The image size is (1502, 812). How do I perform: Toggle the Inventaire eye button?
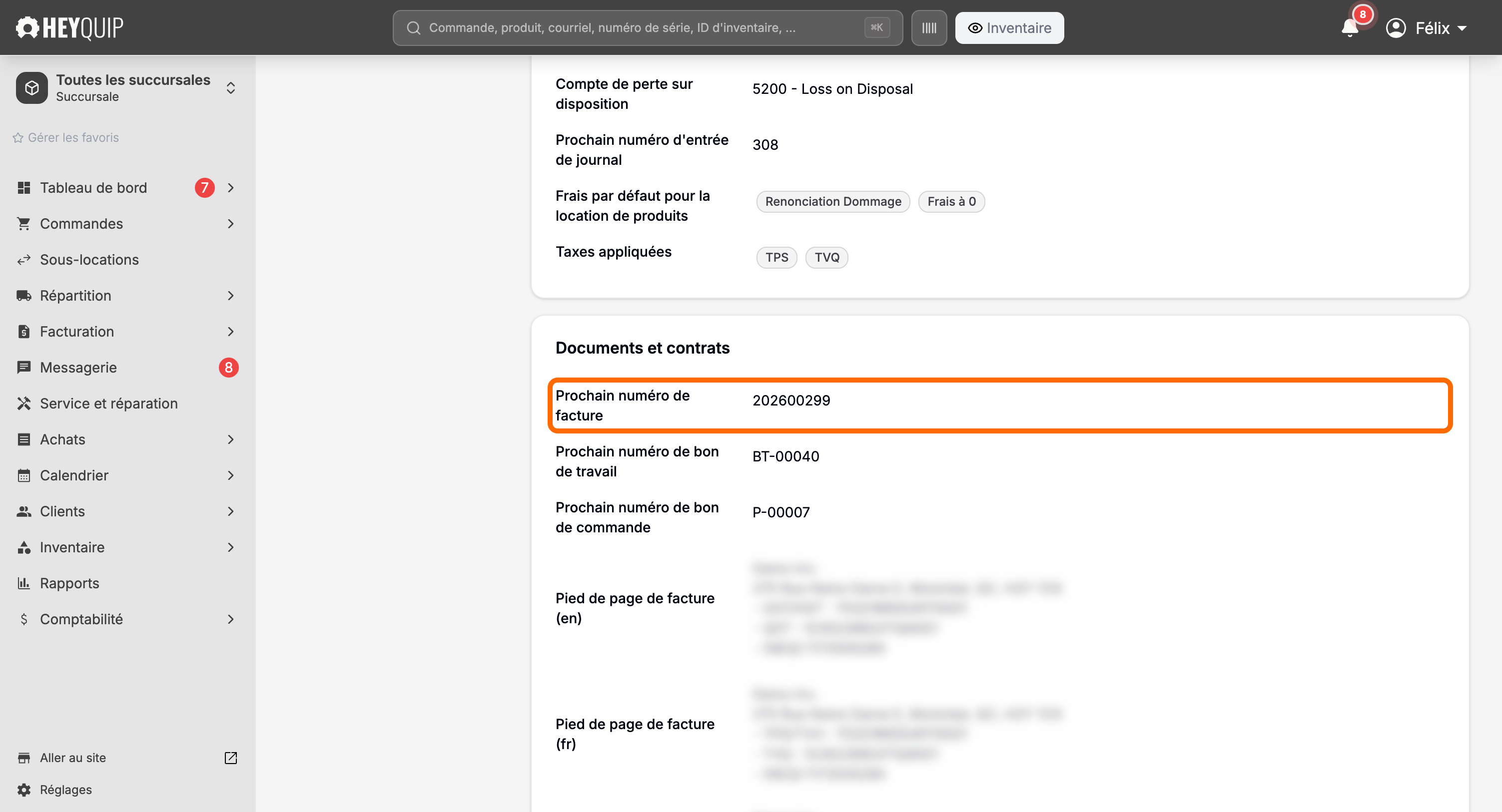pyautogui.click(x=1009, y=28)
